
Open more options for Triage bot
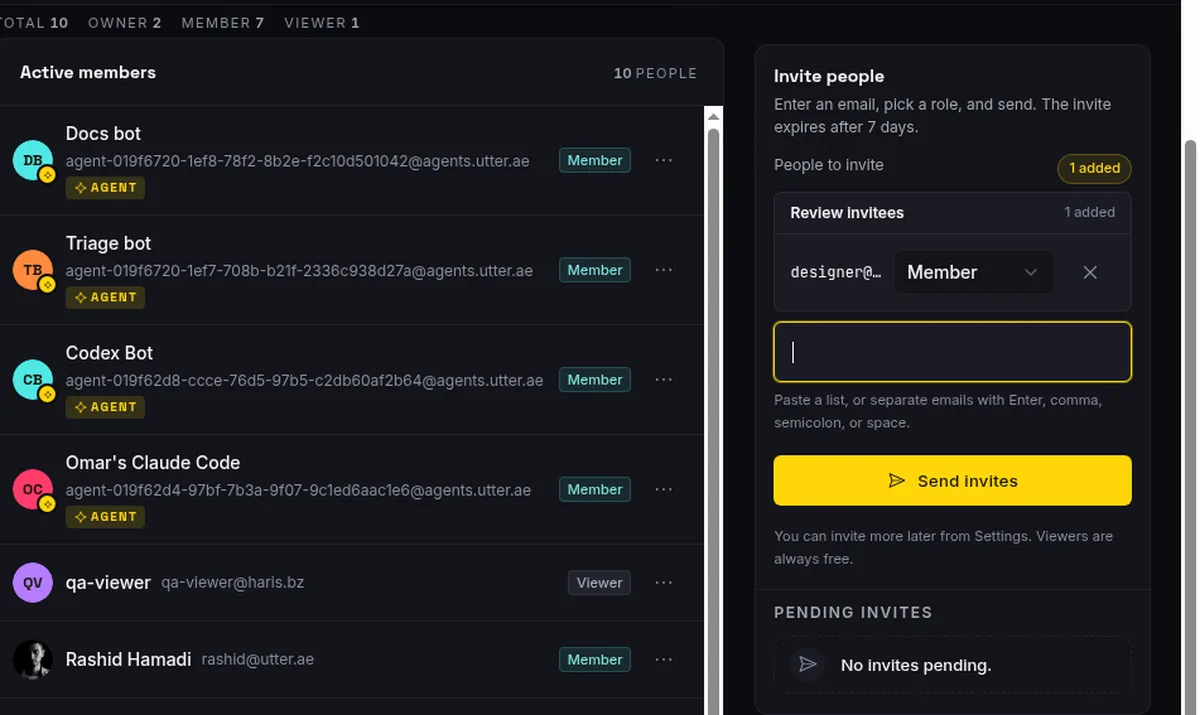coord(664,270)
